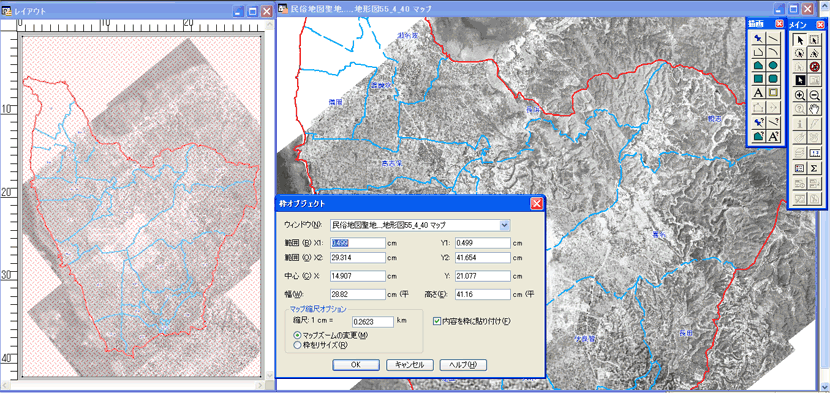The image size is (830, 393).
Task: Select the Zoom-out magnifier tool
Action: 815,95
